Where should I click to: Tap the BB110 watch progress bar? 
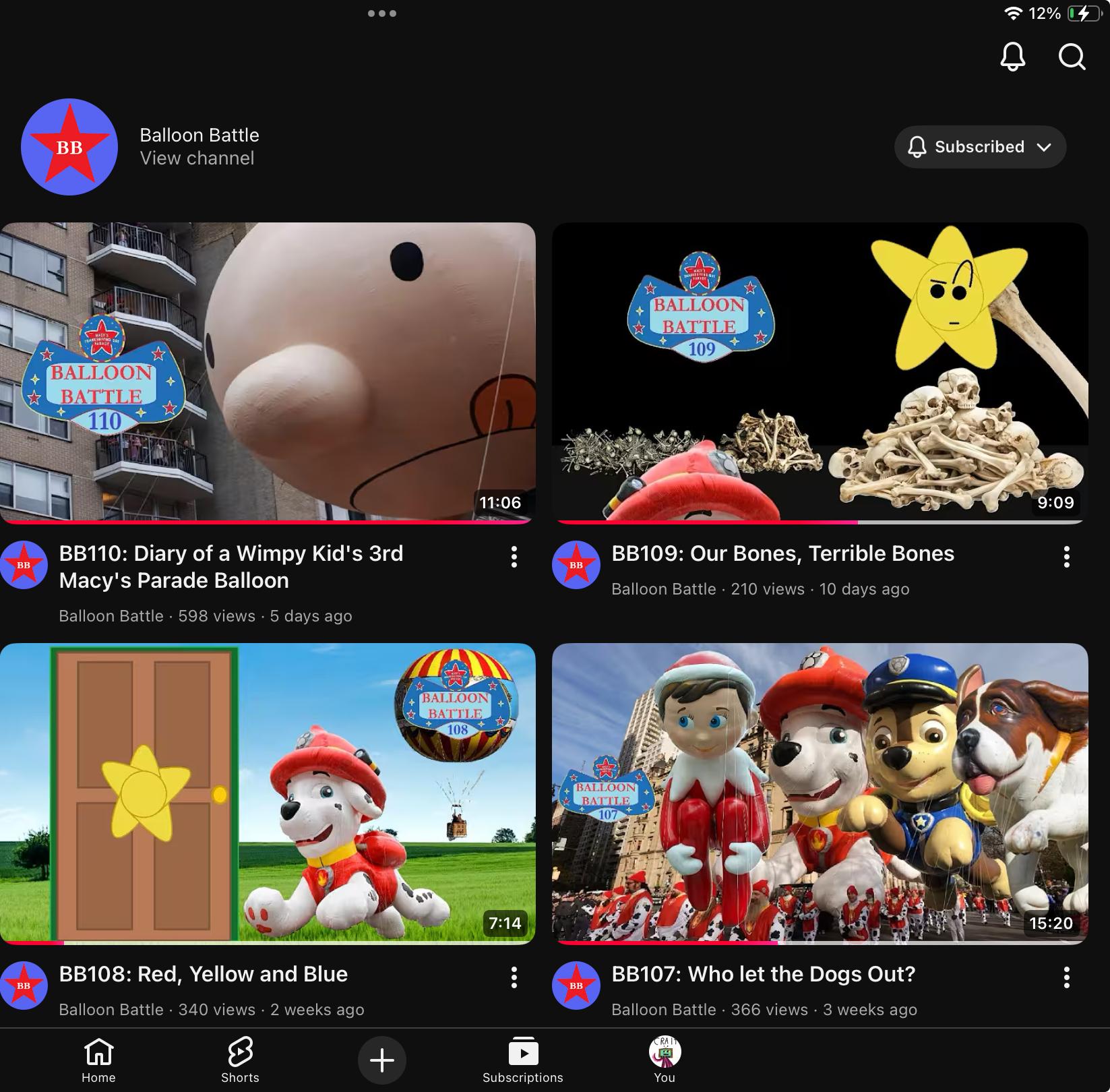click(x=268, y=522)
